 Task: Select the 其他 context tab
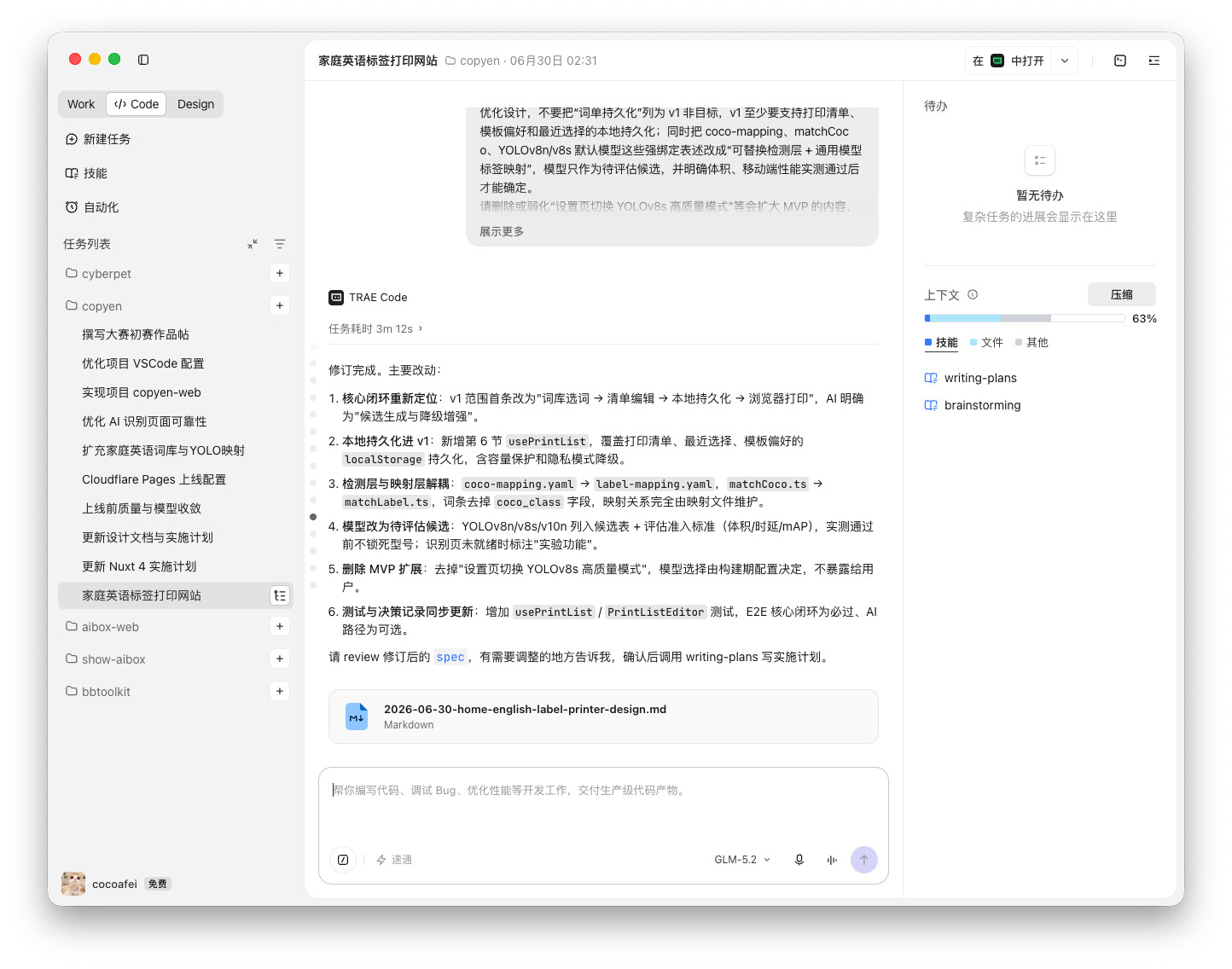click(1032, 342)
